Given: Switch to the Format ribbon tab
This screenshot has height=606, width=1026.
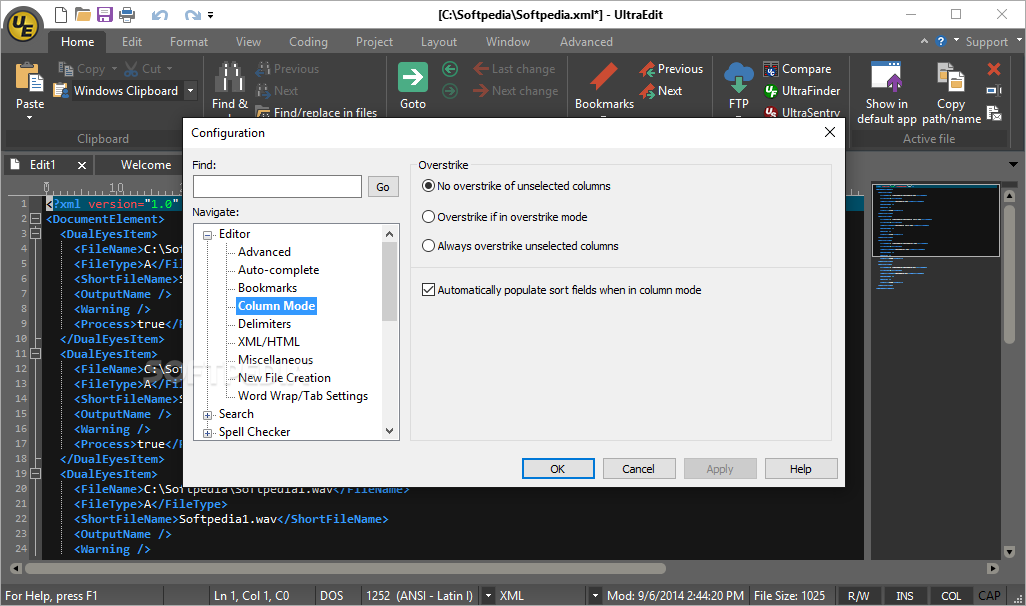Looking at the screenshot, I should coord(188,42).
